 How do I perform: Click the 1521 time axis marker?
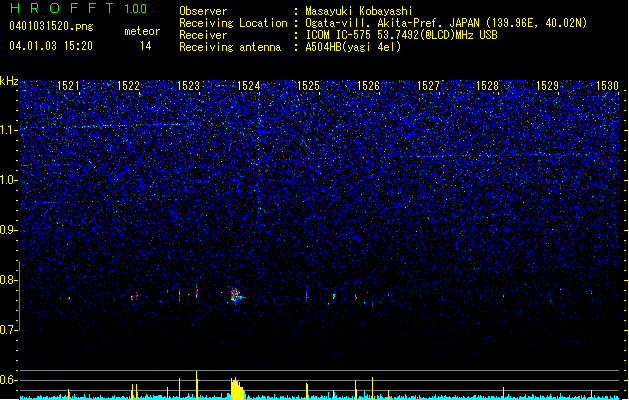pos(69,86)
